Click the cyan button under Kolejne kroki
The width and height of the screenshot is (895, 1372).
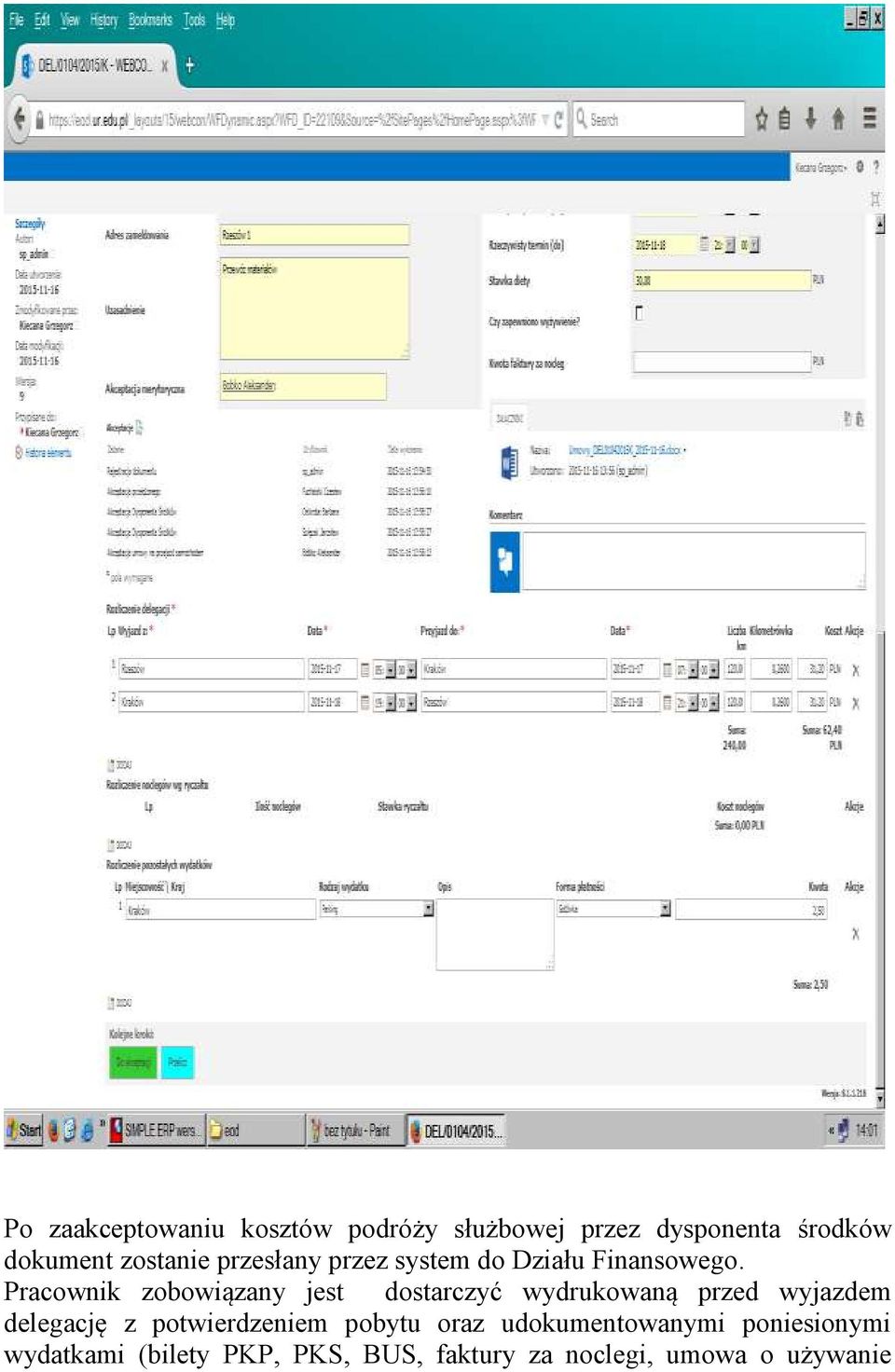pyautogui.click(x=177, y=1063)
